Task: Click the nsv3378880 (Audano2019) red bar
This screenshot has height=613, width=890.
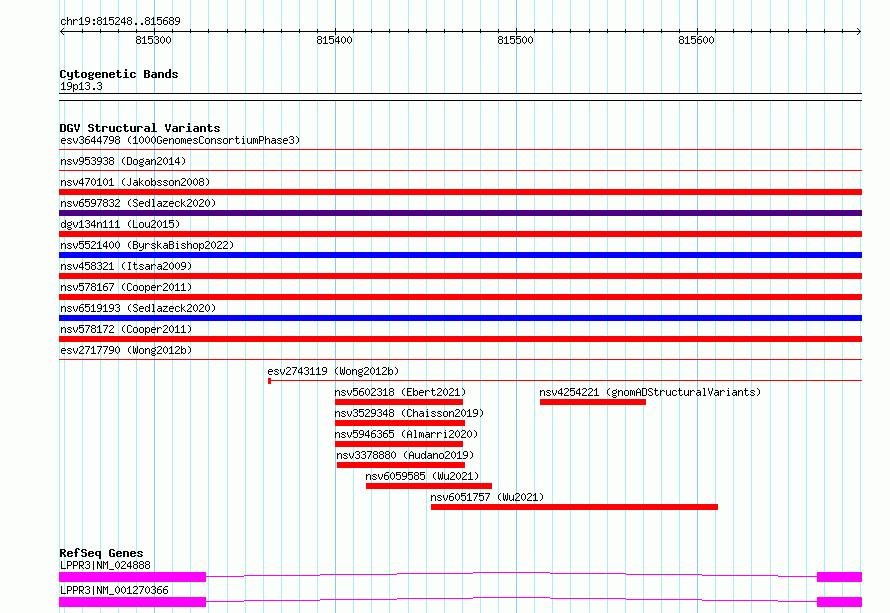Action: point(401,465)
